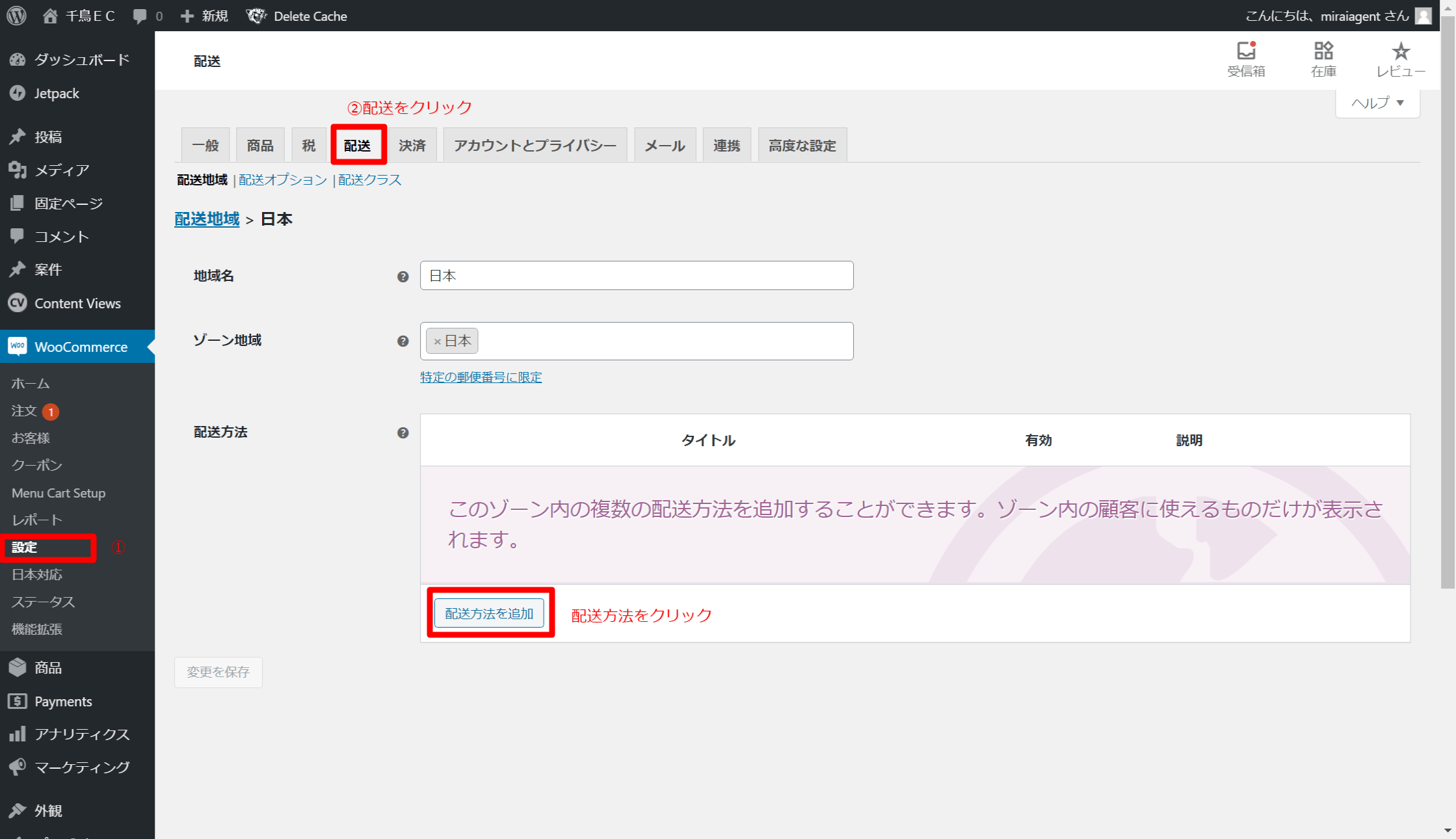Click the WordPress logo in the admin bar

pyautogui.click(x=16, y=16)
